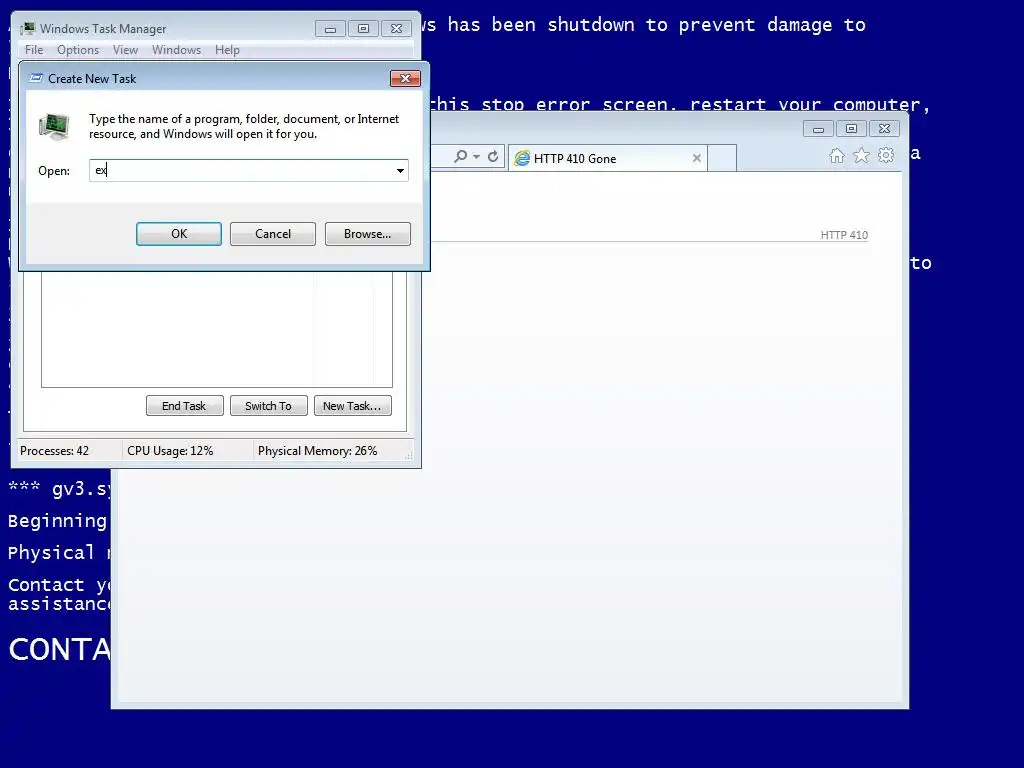Open the IE search magnifier icon
The image size is (1024, 768).
tap(461, 157)
